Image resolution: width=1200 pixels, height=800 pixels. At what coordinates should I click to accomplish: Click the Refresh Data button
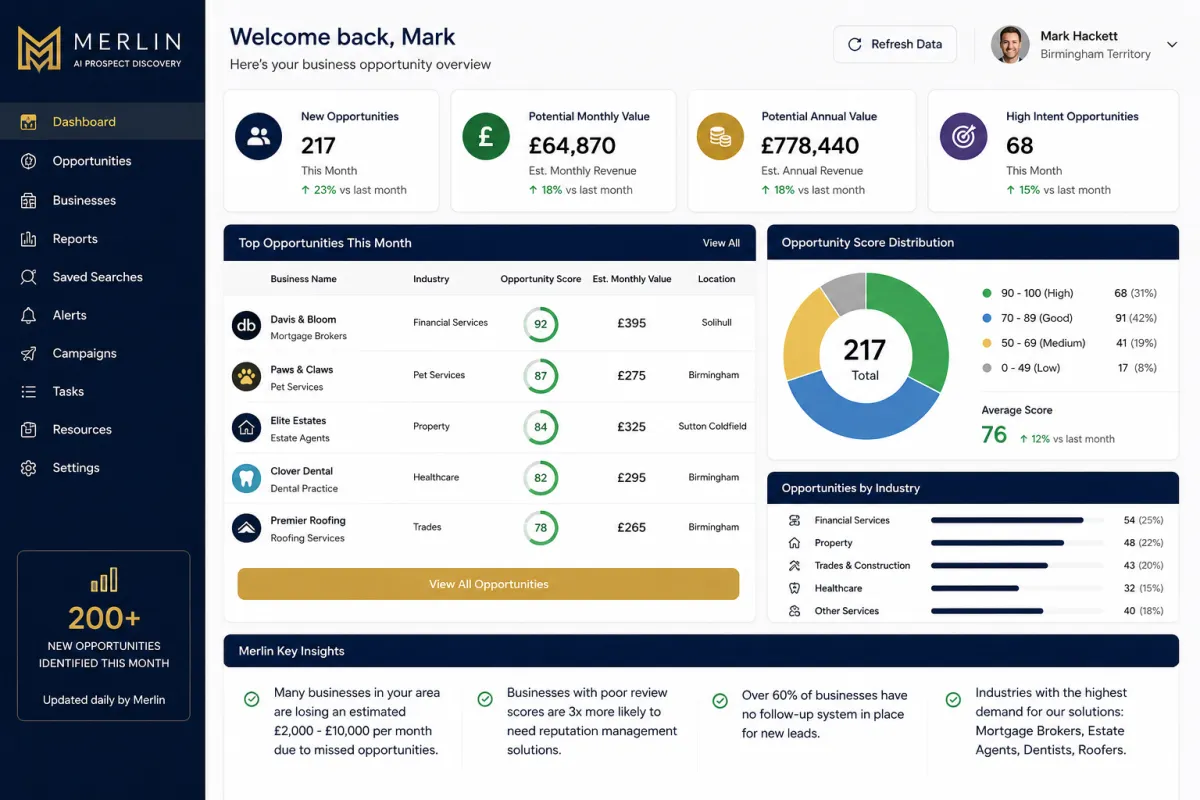(895, 44)
